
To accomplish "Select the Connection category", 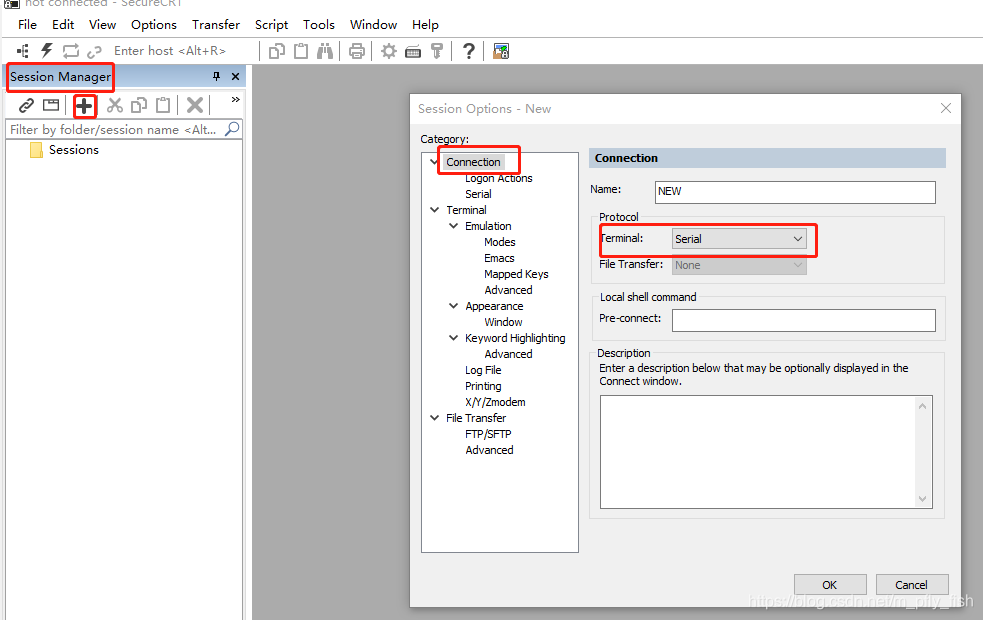I will pos(473,162).
